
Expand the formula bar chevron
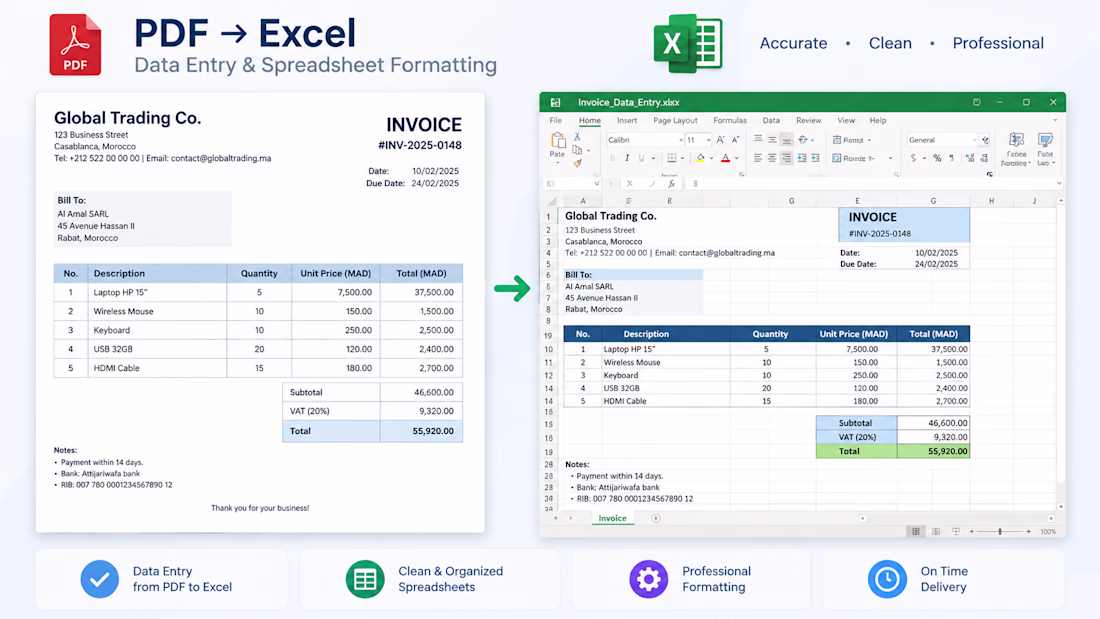pos(1059,183)
